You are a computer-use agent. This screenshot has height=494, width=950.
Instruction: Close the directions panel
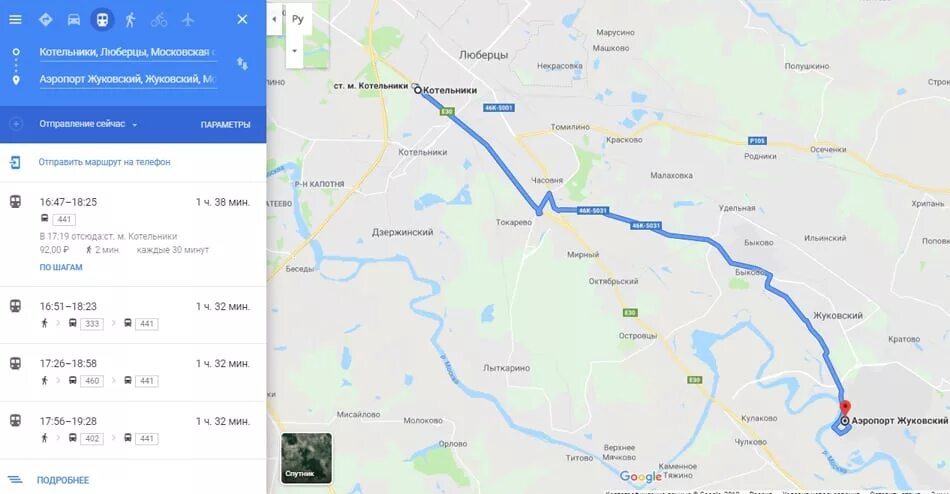[242, 19]
